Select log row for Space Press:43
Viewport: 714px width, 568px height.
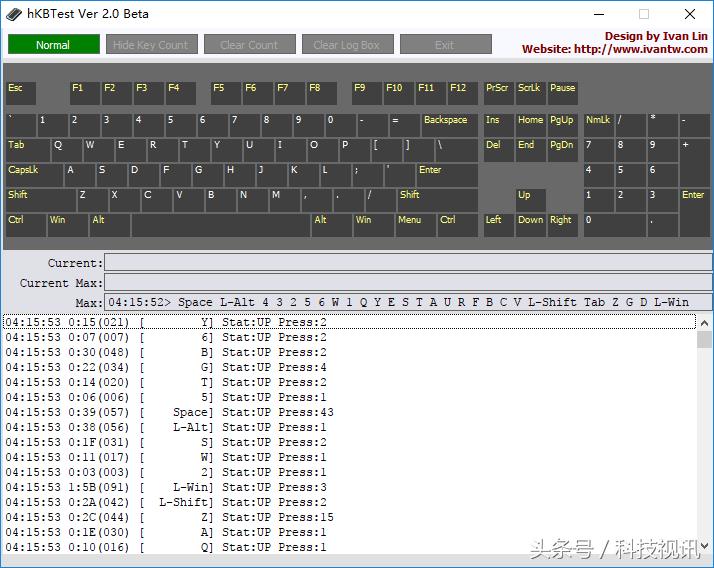349,412
